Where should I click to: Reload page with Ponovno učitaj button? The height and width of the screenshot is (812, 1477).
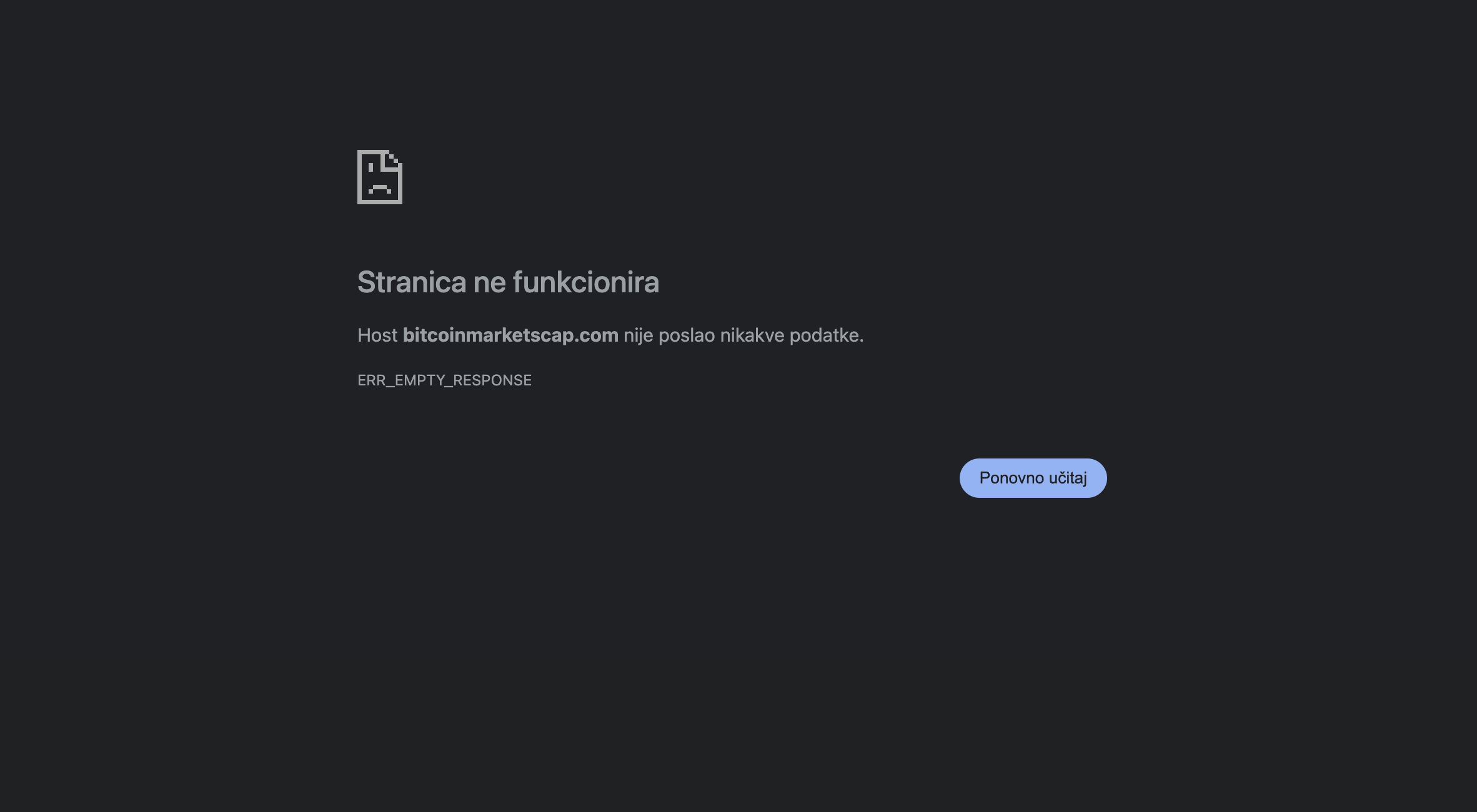pos(1033,478)
